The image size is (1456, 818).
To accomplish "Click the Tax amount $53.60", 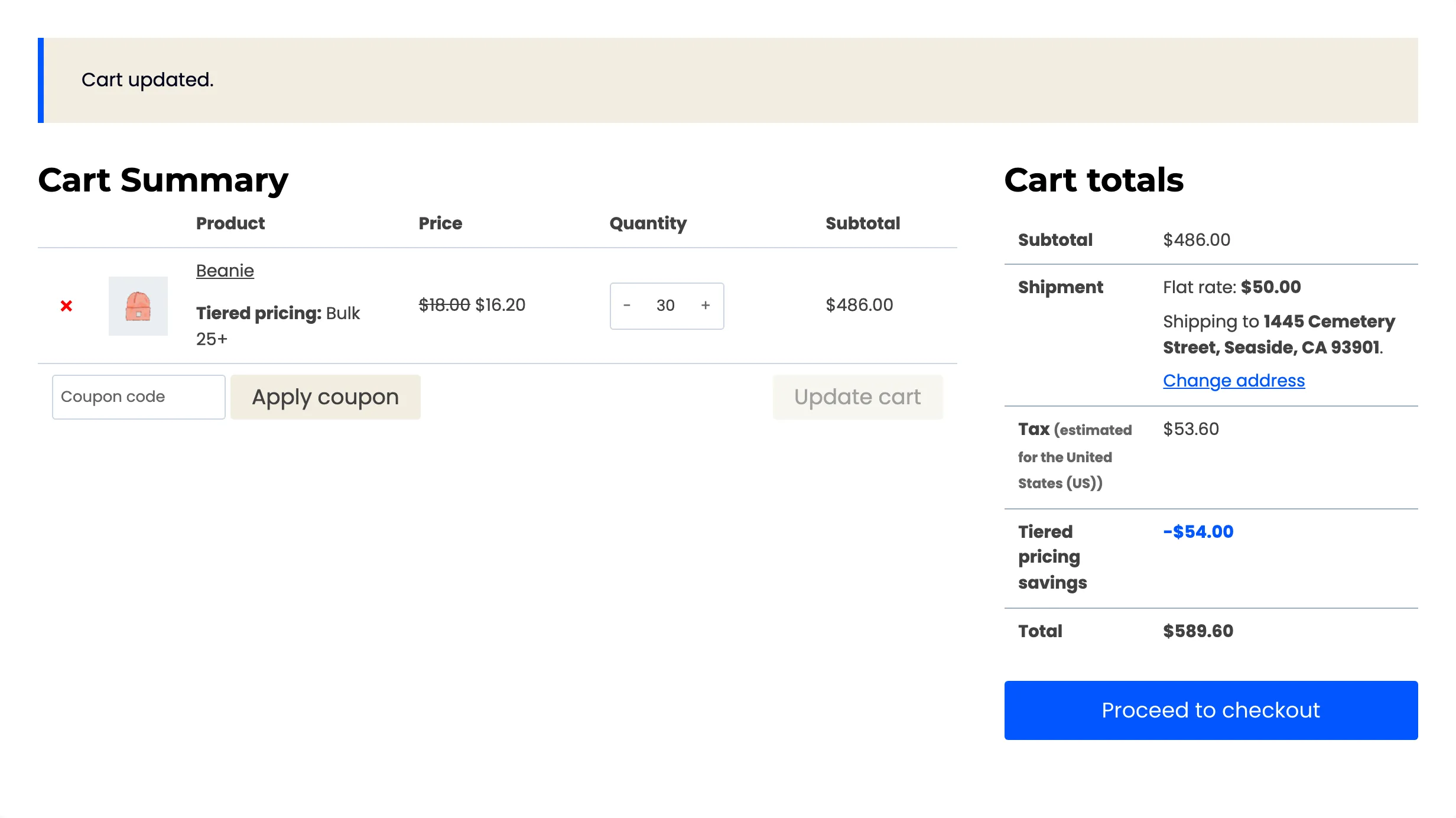I will pos(1191,429).
